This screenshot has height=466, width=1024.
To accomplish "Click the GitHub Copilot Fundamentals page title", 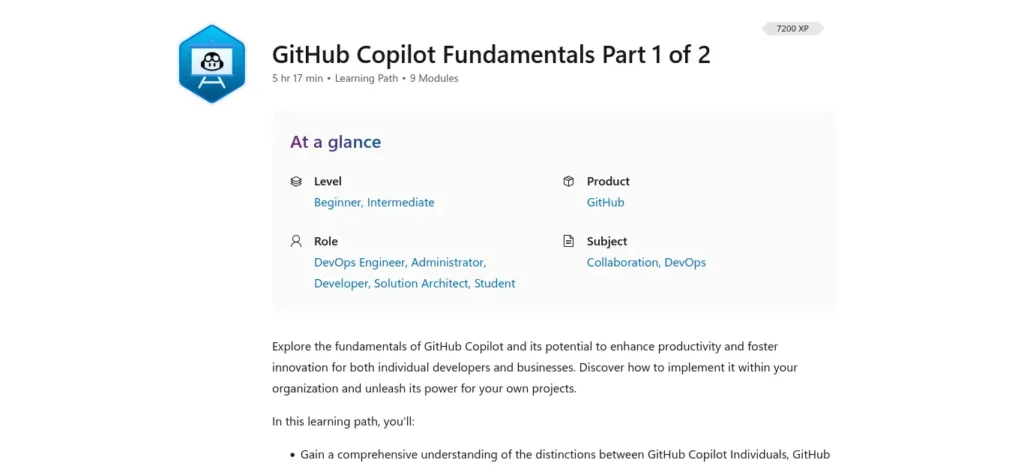I will click(x=491, y=55).
